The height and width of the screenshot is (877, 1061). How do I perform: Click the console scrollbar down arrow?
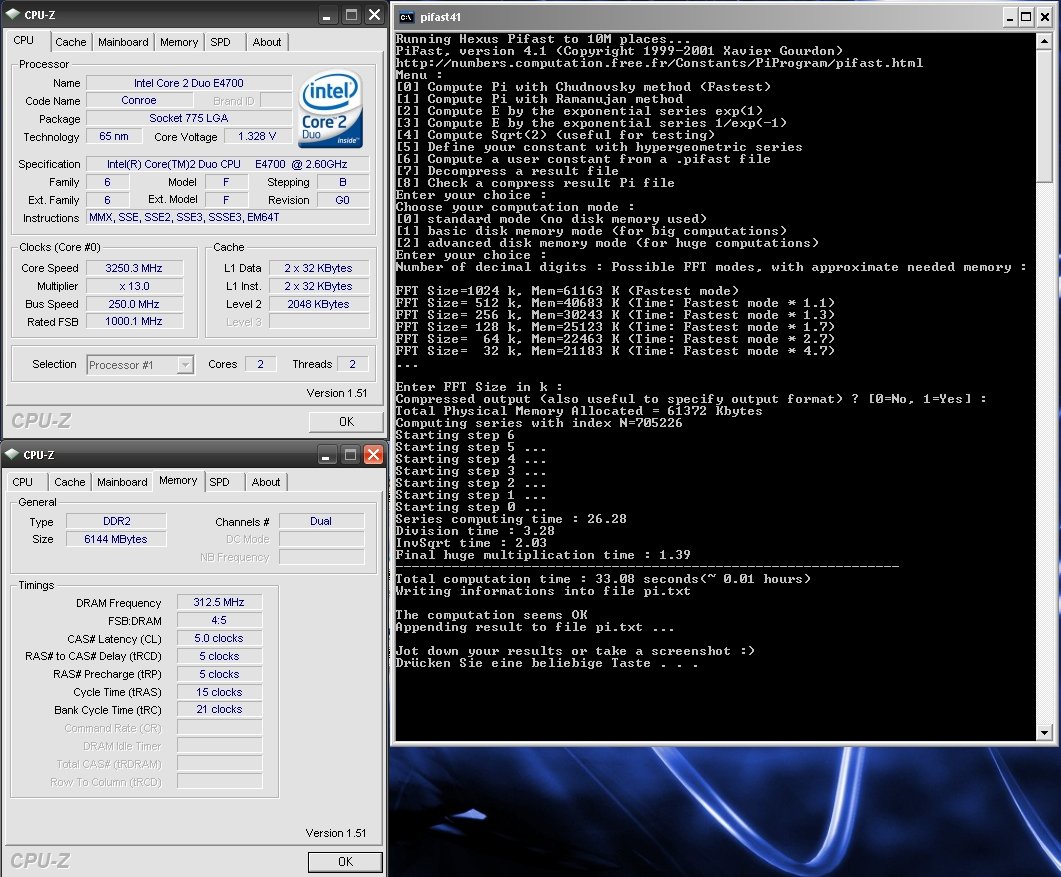pos(1044,732)
